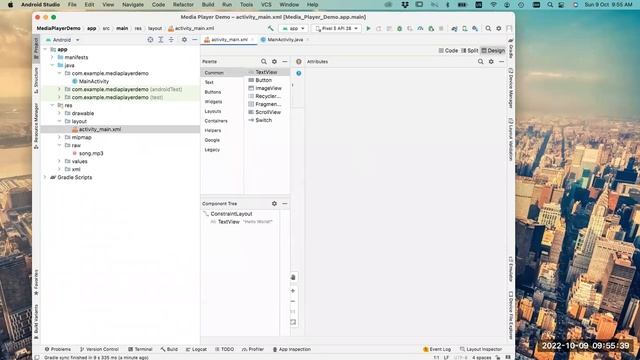Open the Profiler run icon in the top toolbar
Screen dimensions: 640x360
coord(420,29)
